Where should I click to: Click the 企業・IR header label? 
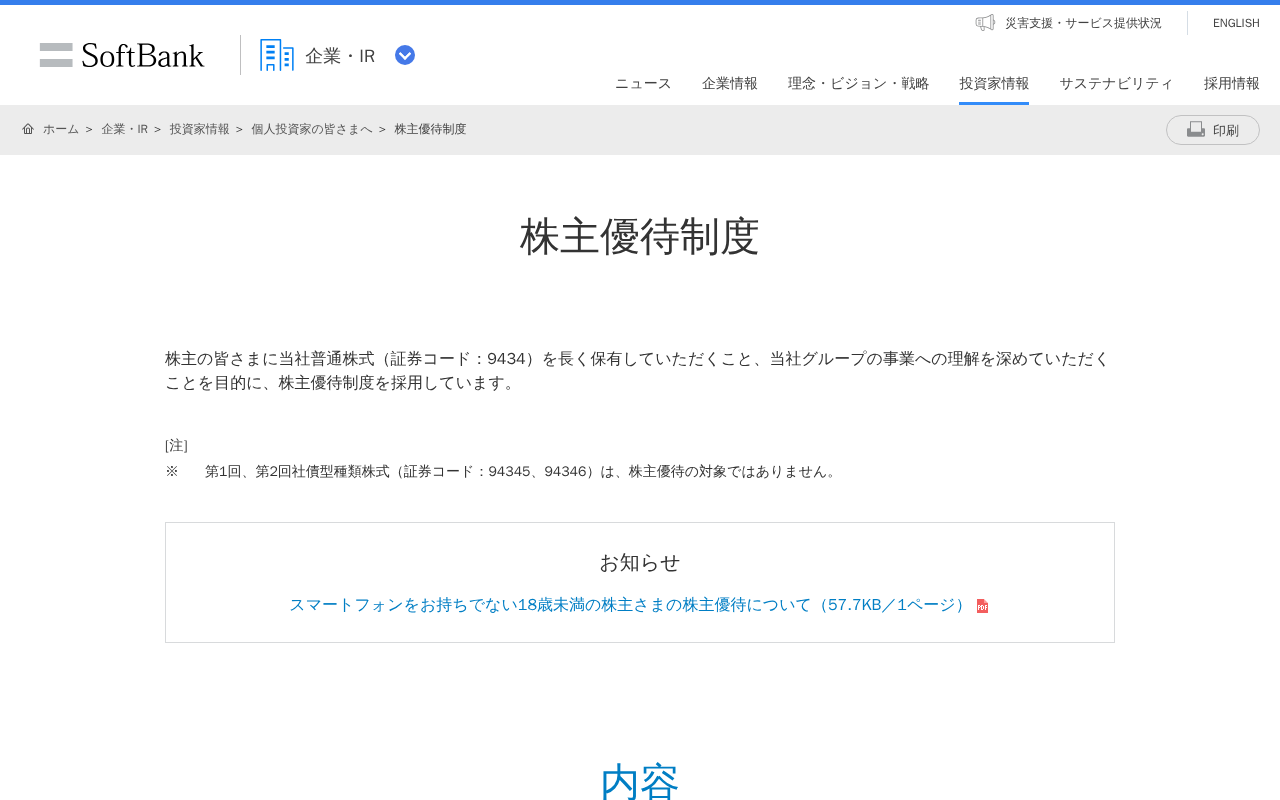340,56
